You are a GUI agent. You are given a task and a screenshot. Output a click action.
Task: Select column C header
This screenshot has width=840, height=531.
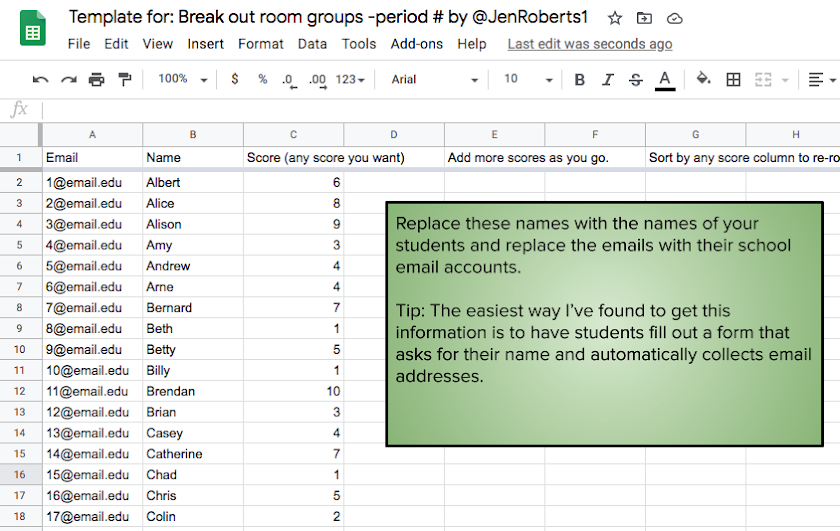tap(294, 134)
